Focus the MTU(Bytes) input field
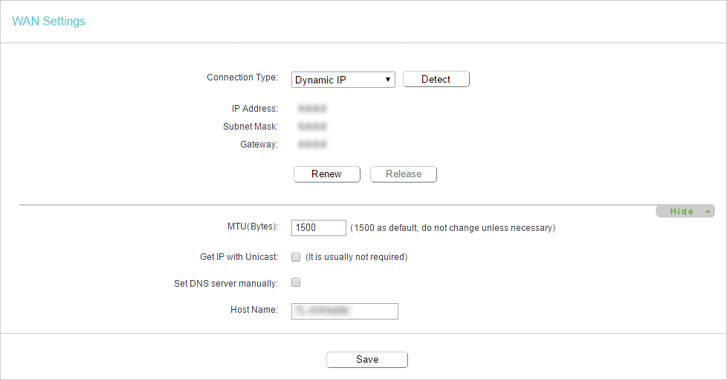727x380 pixels. pos(319,228)
